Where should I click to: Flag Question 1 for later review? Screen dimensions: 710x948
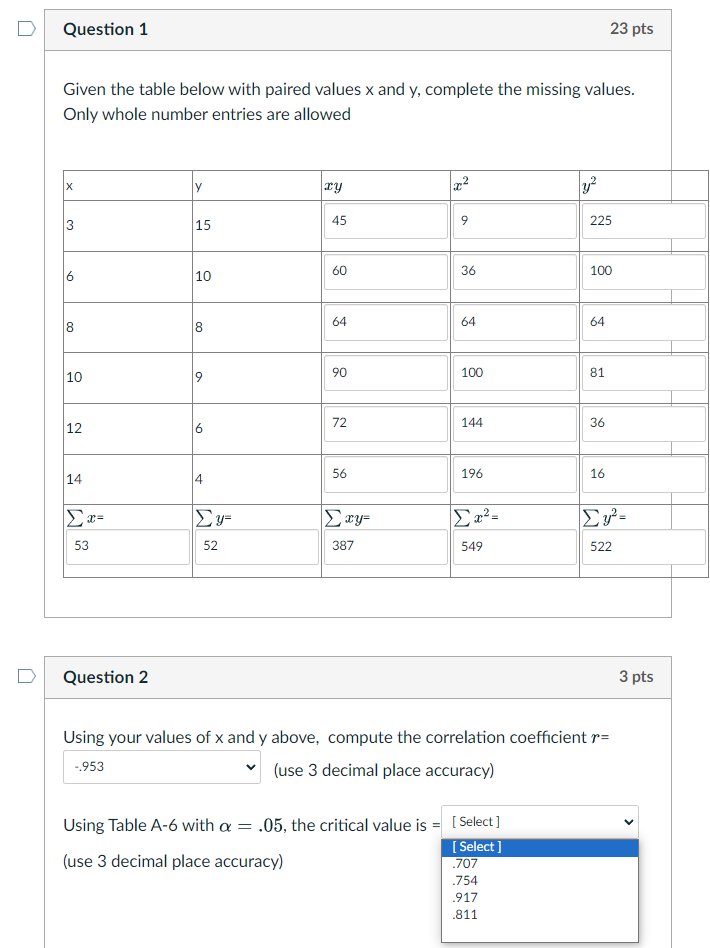[25, 29]
